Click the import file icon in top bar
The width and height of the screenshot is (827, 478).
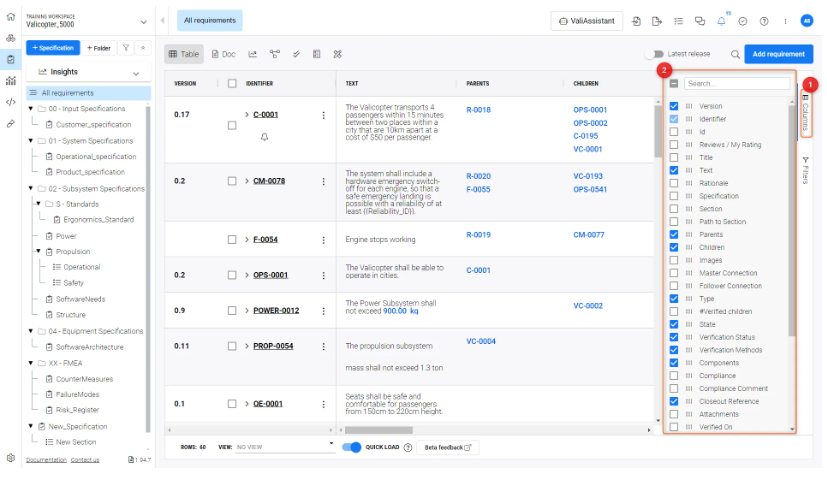[x=637, y=21]
